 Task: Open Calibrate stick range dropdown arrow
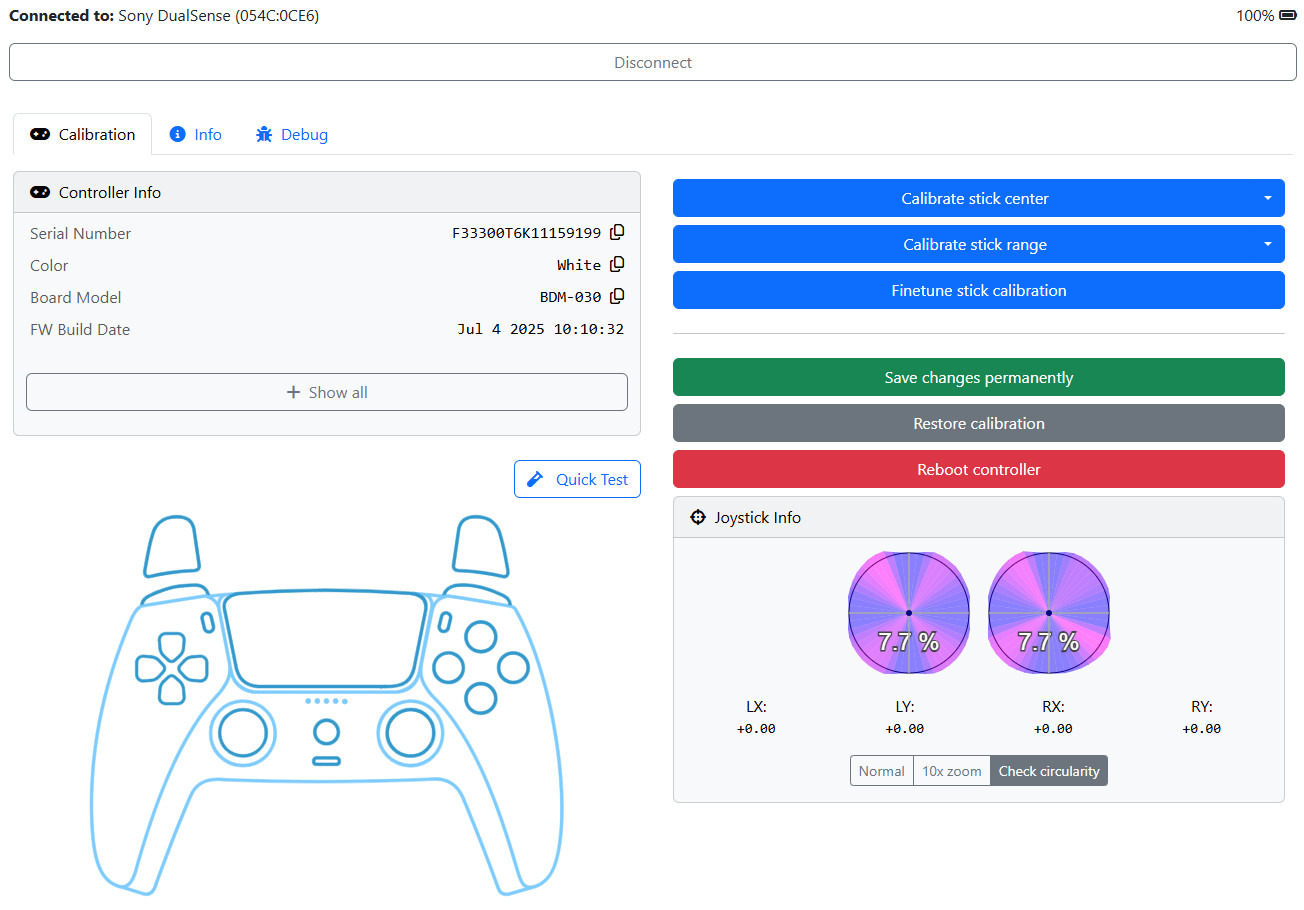click(x=1267, y=244)
